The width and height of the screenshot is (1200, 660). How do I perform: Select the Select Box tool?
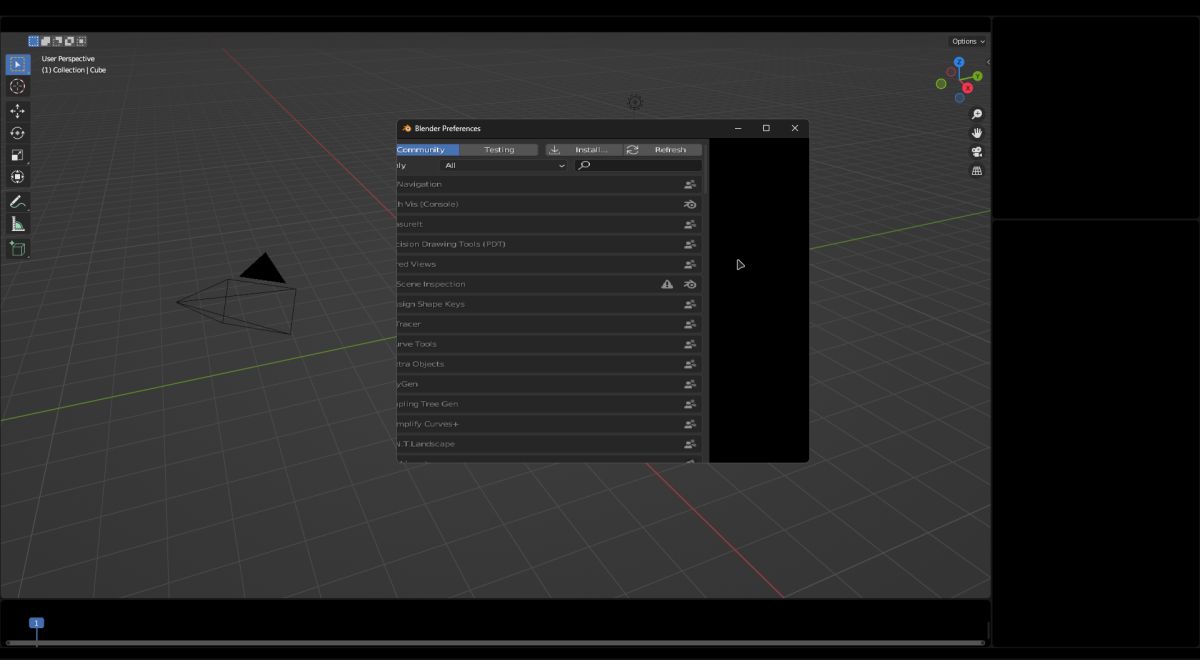[x=17, y=65]
